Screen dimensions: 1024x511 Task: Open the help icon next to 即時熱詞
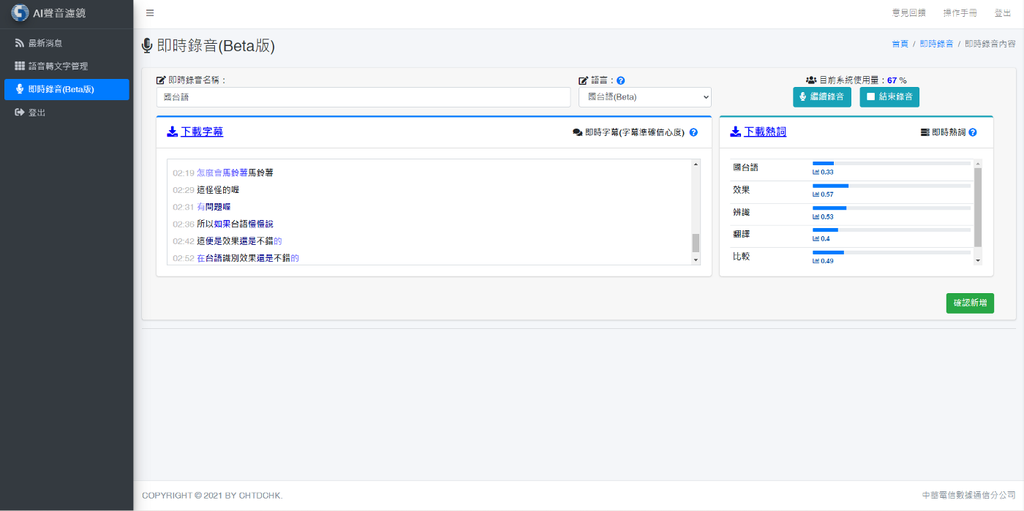tap(972, 132)
